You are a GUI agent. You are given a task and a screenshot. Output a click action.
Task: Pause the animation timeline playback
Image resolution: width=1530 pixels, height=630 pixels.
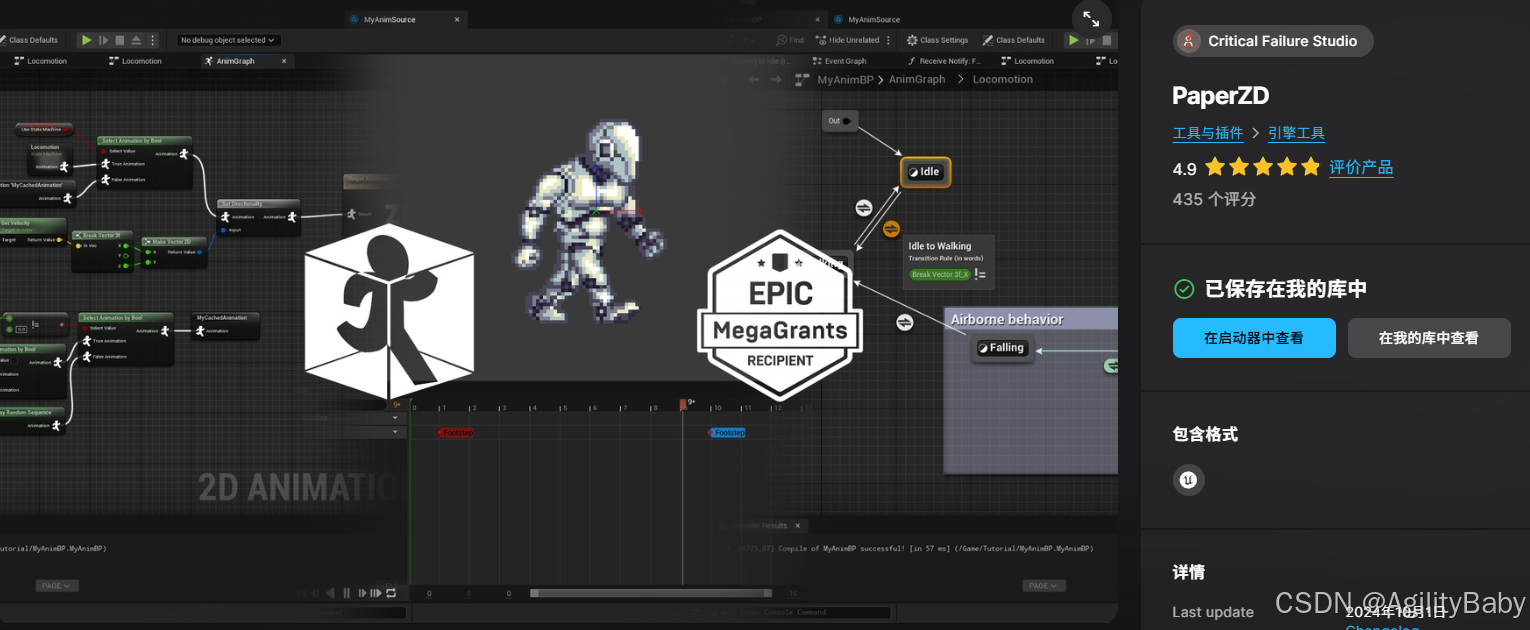[x=347, y=593]
